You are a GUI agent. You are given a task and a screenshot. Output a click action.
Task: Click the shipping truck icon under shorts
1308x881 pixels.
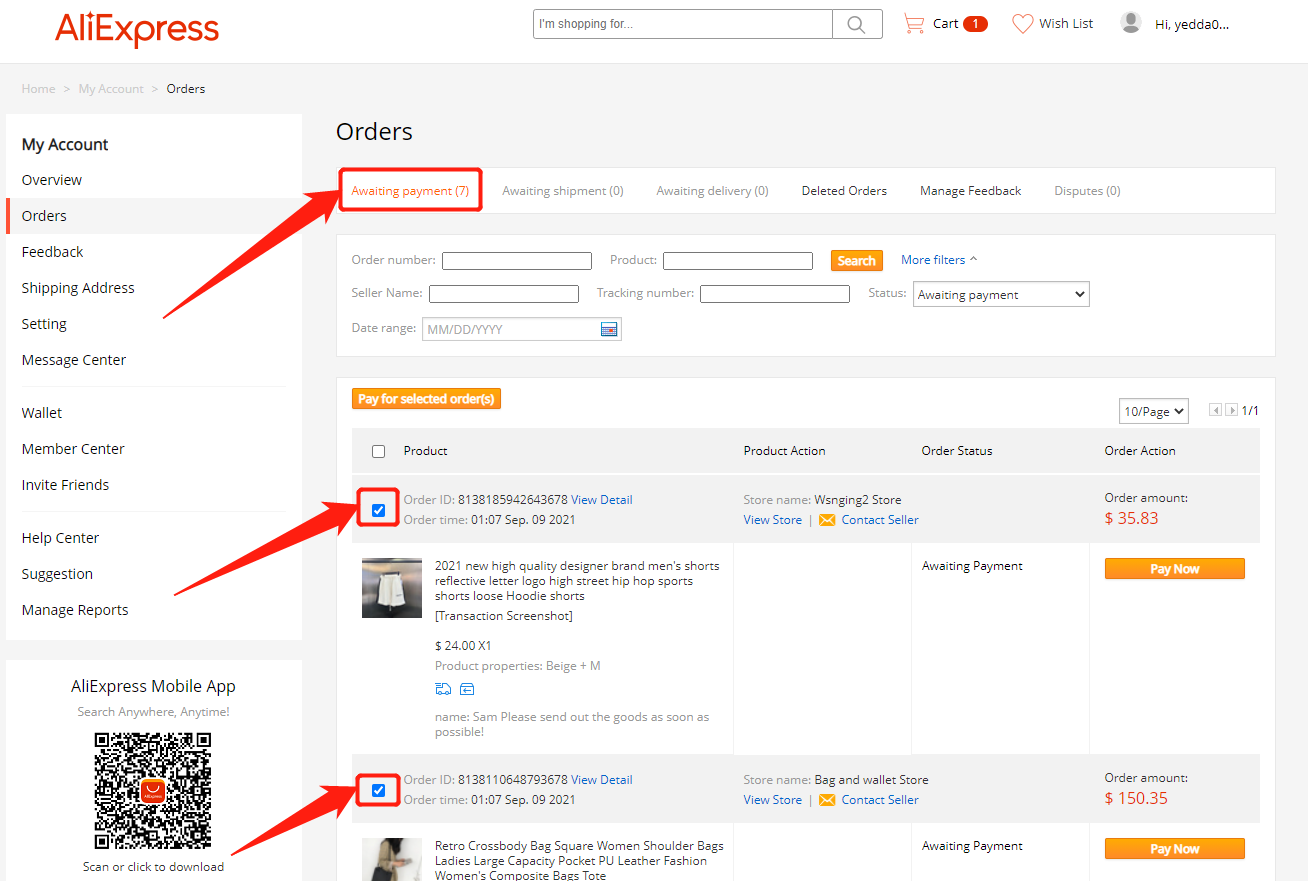[443, 689]
